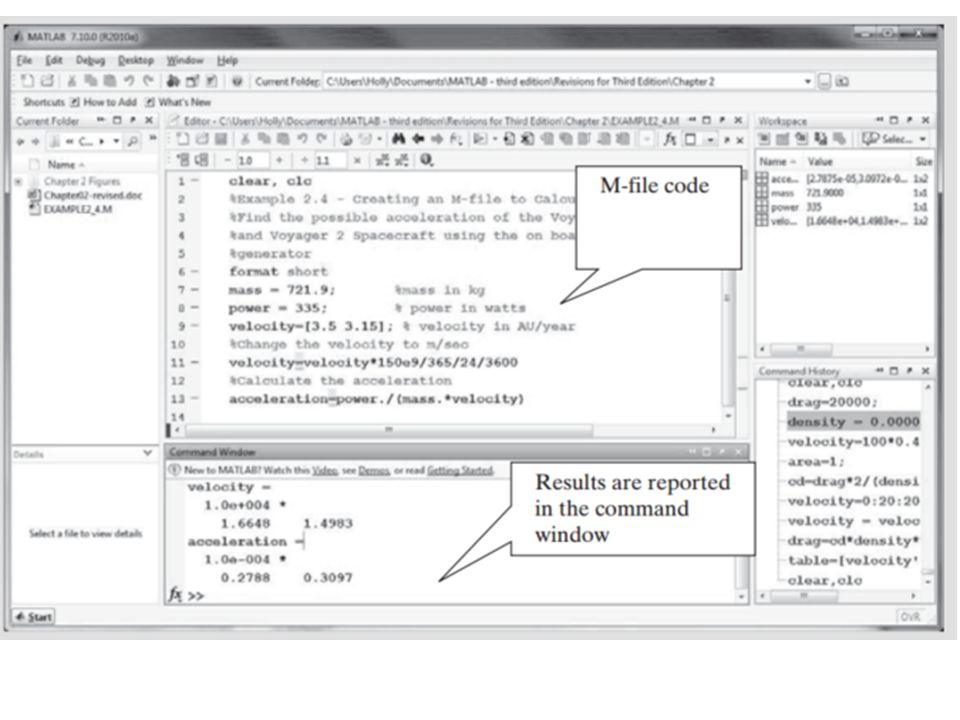Collapse the Details panel chevron
960x720 pixels.
pos(148,453)
